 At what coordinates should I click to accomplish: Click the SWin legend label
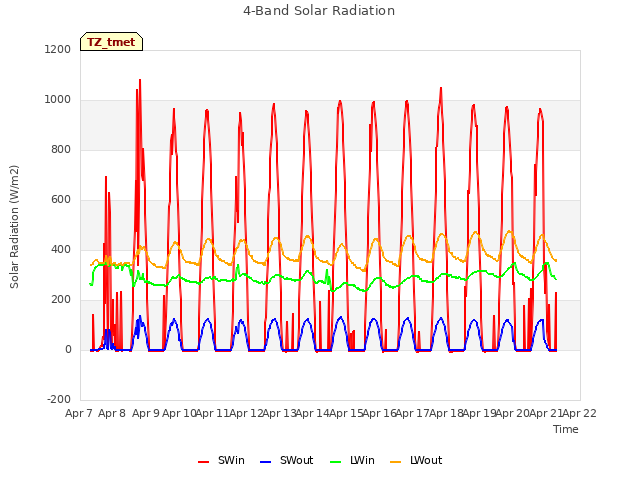[x=231, y=460]
